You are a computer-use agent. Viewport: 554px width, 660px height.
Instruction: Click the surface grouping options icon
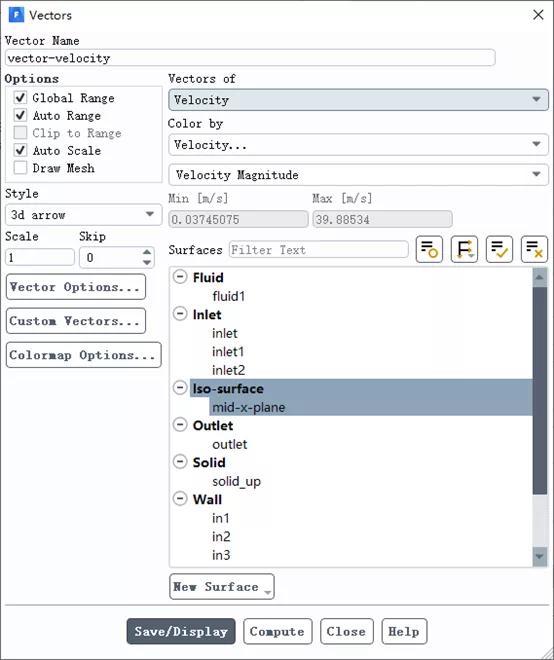pyautogui.click(x=464, y=249)
